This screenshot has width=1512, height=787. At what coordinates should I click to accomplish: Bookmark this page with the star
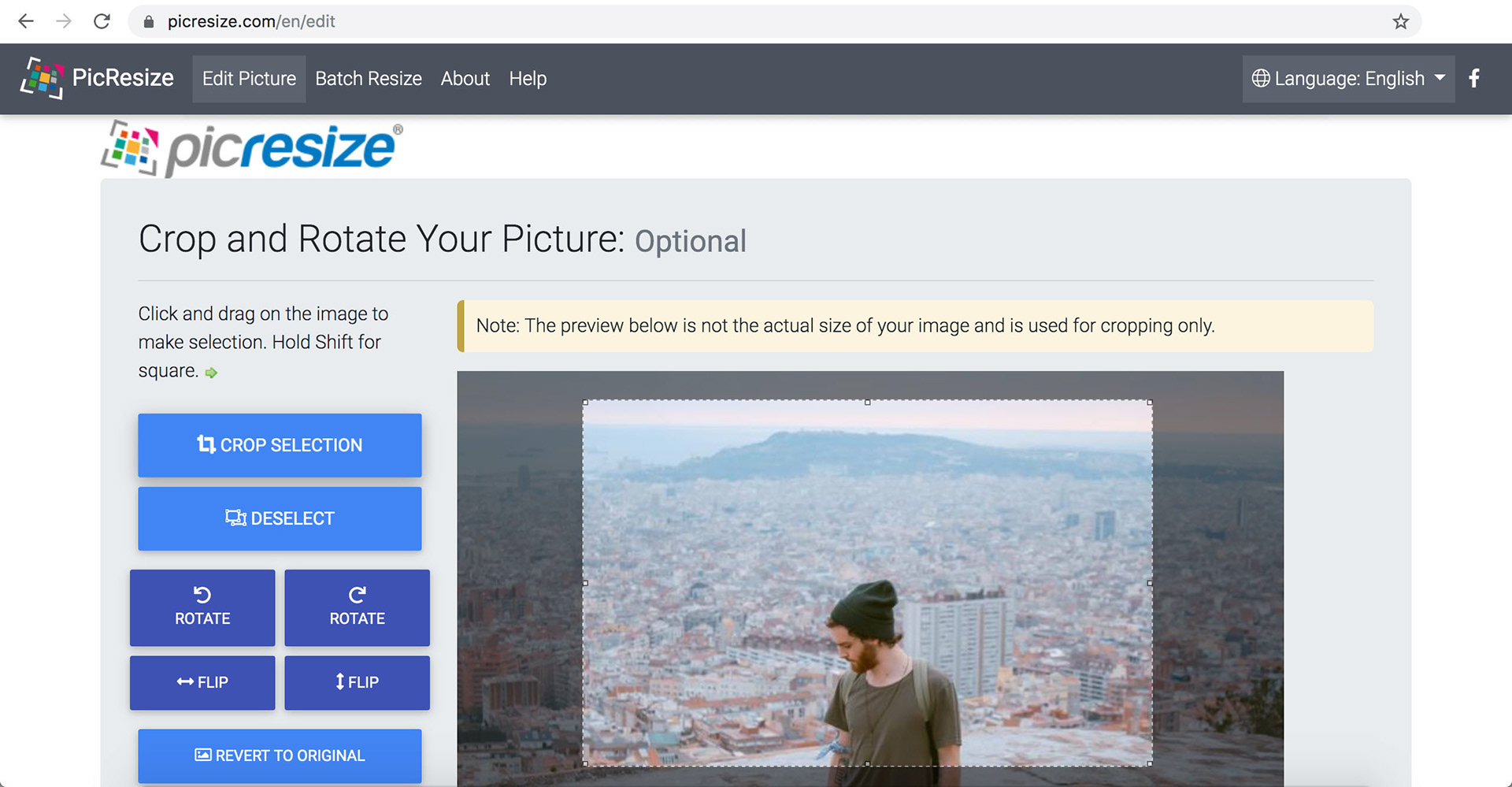(1400, 21)
